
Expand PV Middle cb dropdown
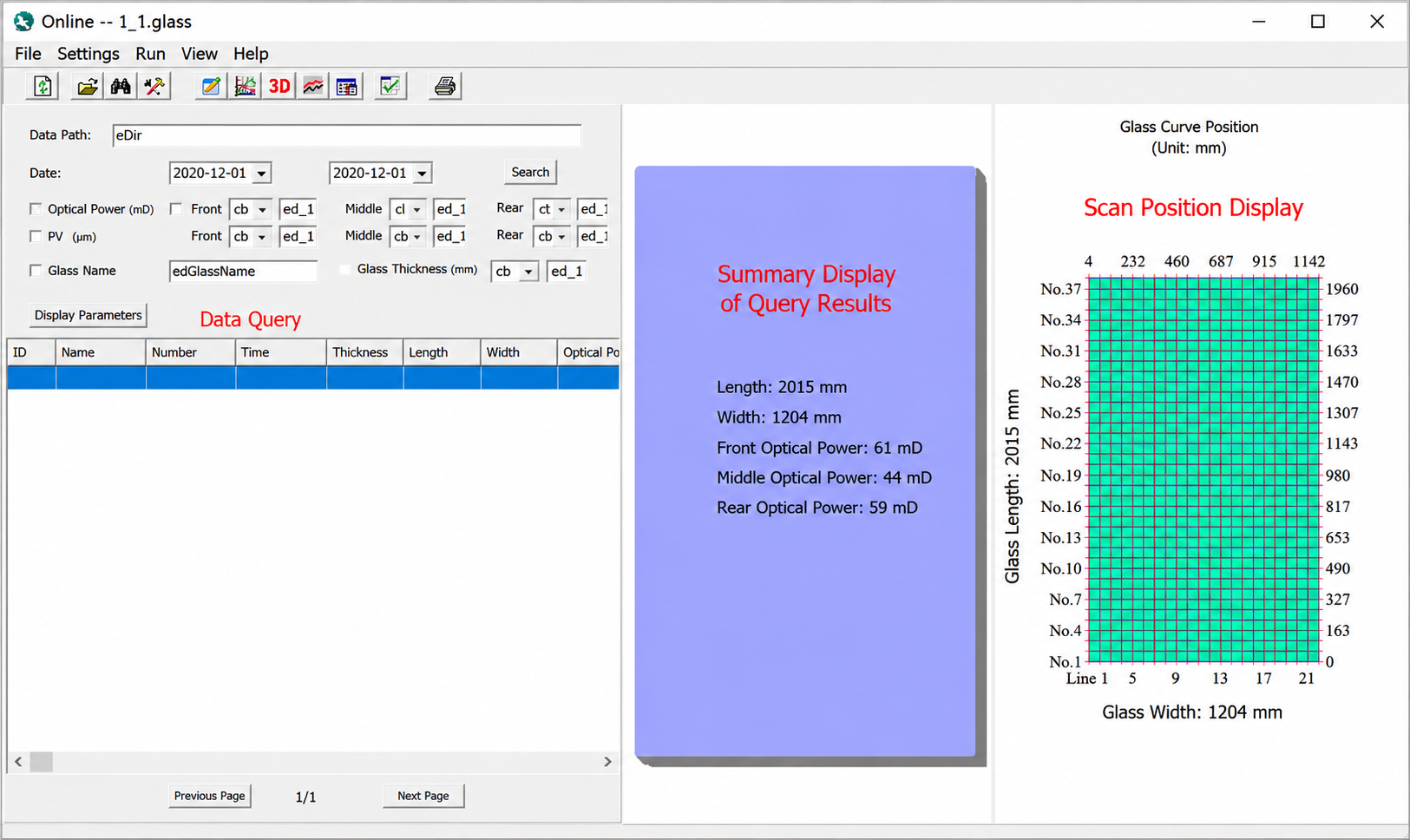tap(417, 236)
